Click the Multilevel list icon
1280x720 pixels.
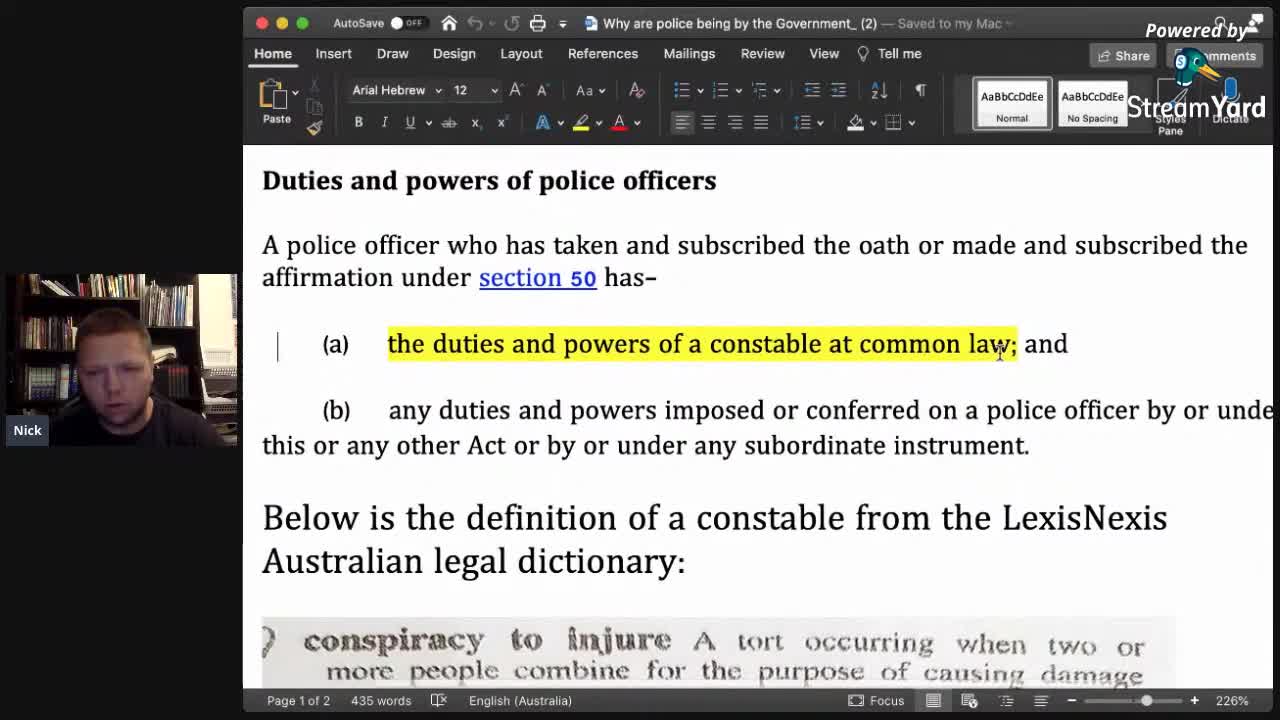point(759,90)
